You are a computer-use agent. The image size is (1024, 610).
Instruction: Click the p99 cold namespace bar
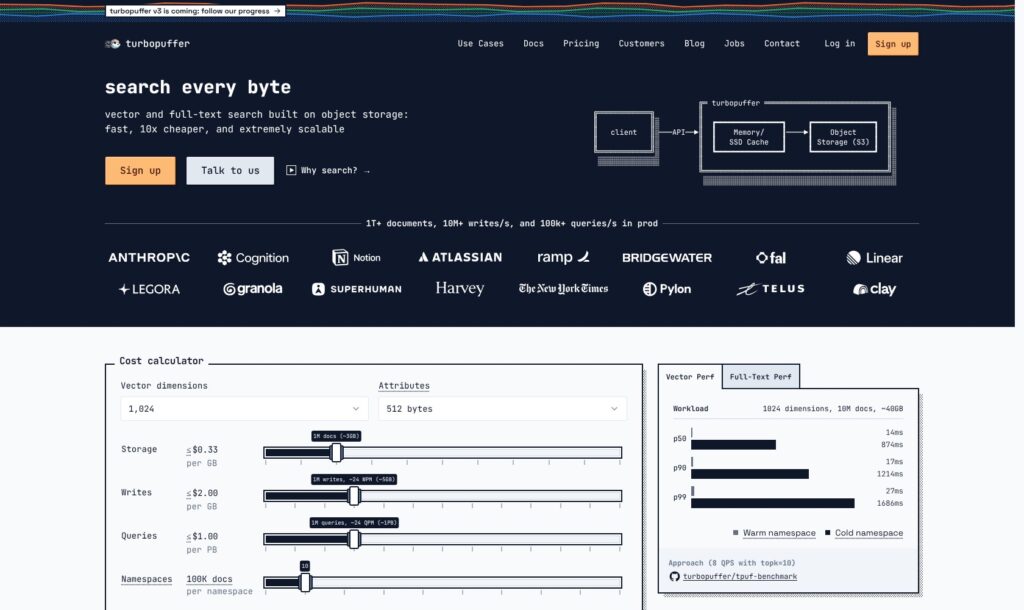tap(773, 503)
